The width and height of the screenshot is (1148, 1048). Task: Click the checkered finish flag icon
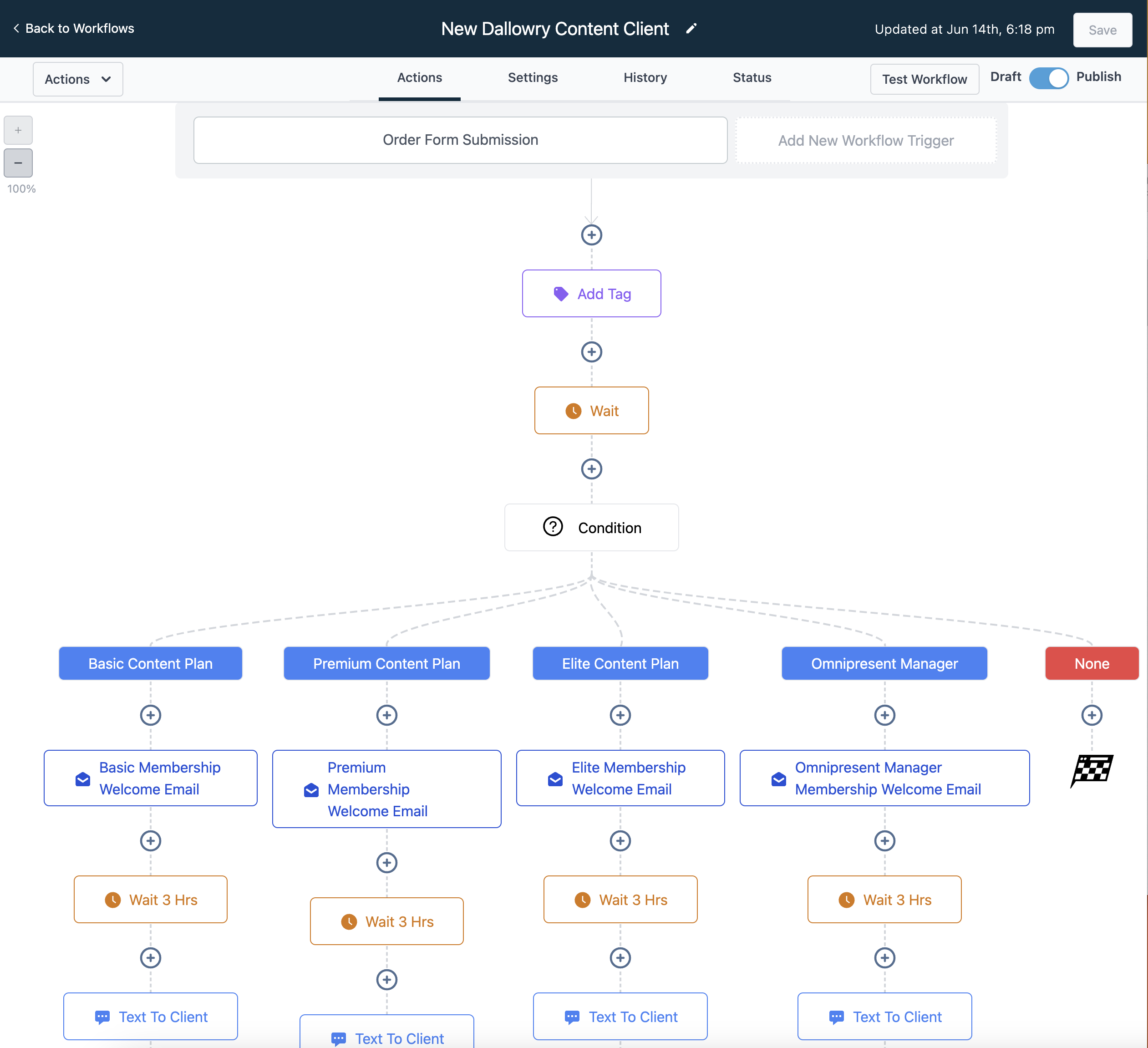(1092, 771)
